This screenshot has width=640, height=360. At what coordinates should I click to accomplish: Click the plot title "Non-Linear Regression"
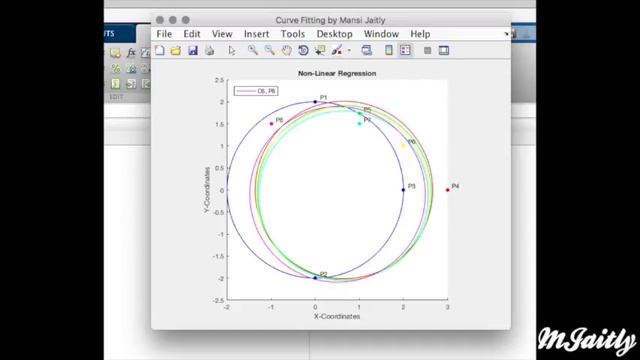click(337, 73)
